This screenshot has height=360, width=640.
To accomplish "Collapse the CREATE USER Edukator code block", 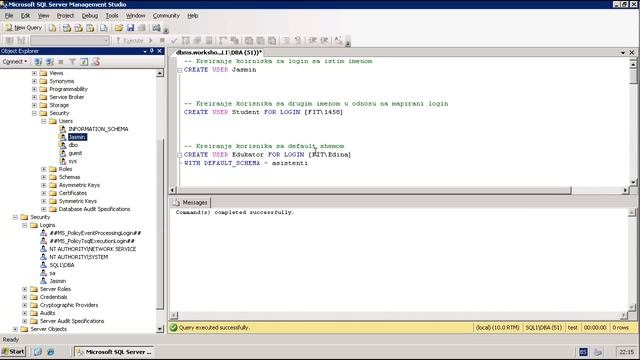I will [180, 155].
